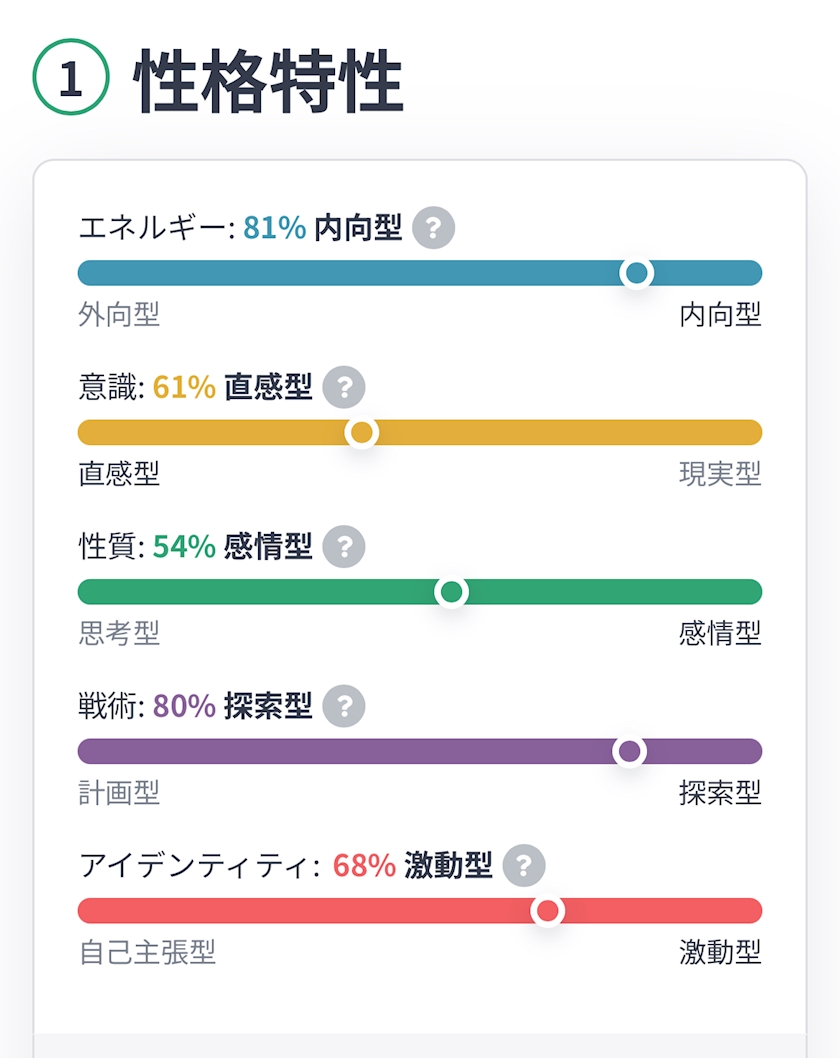Click the yellow 意識 slider handle

(361, 433)
